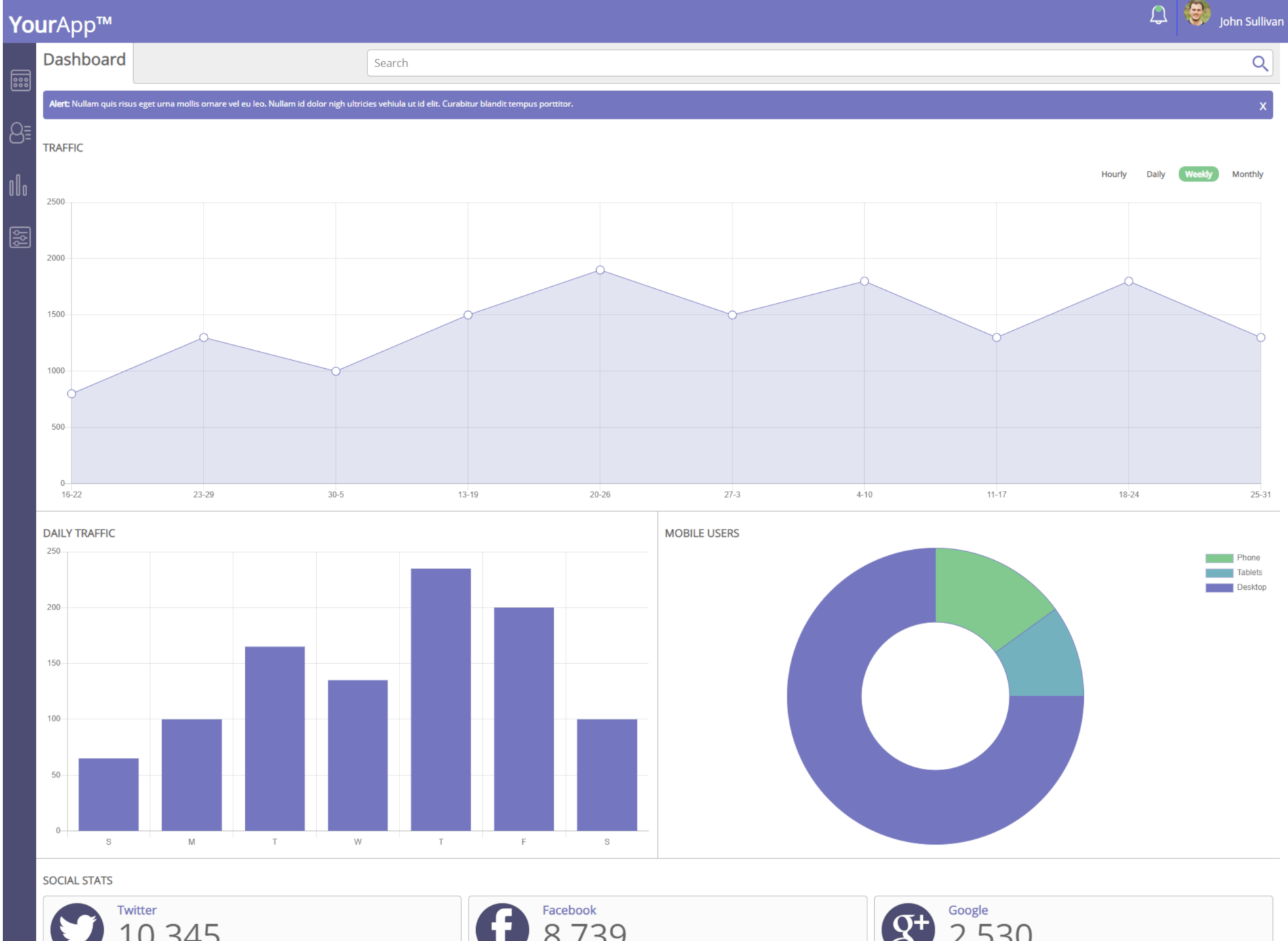The height and width of the screenshot is (941, 1288).
Task: Open the members list sidebar icon
Action: 20,133
